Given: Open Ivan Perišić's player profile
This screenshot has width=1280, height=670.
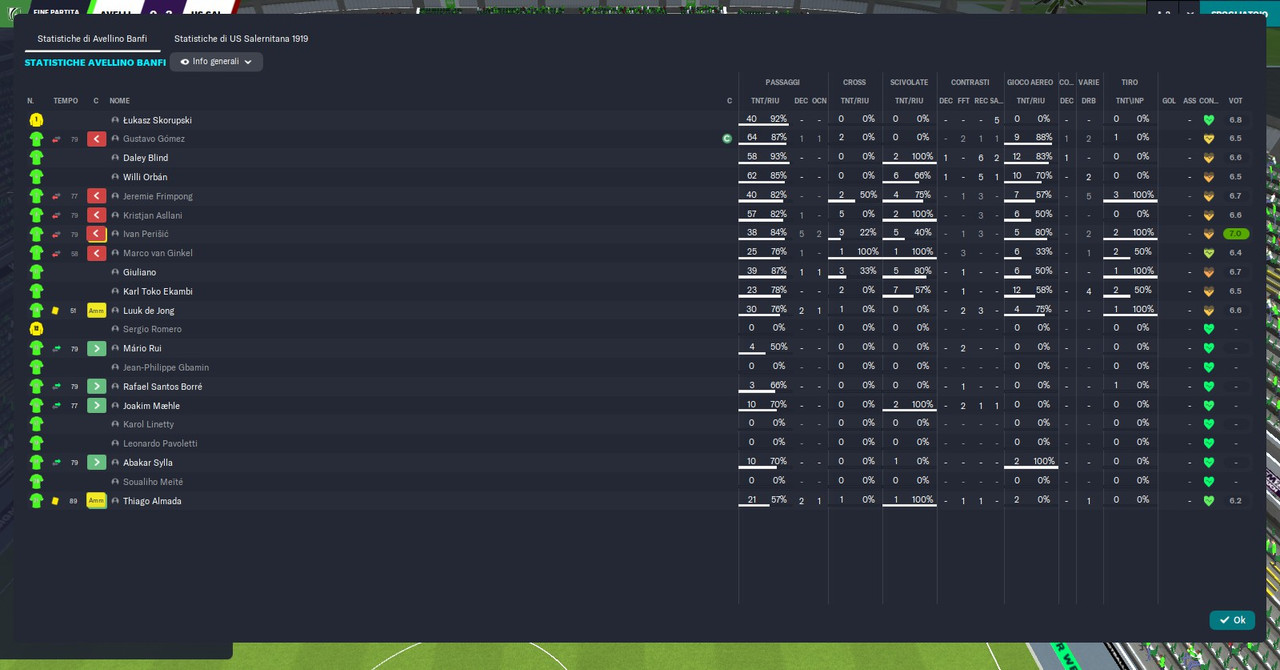Looking at the screenshot, I should pos(146,234).
